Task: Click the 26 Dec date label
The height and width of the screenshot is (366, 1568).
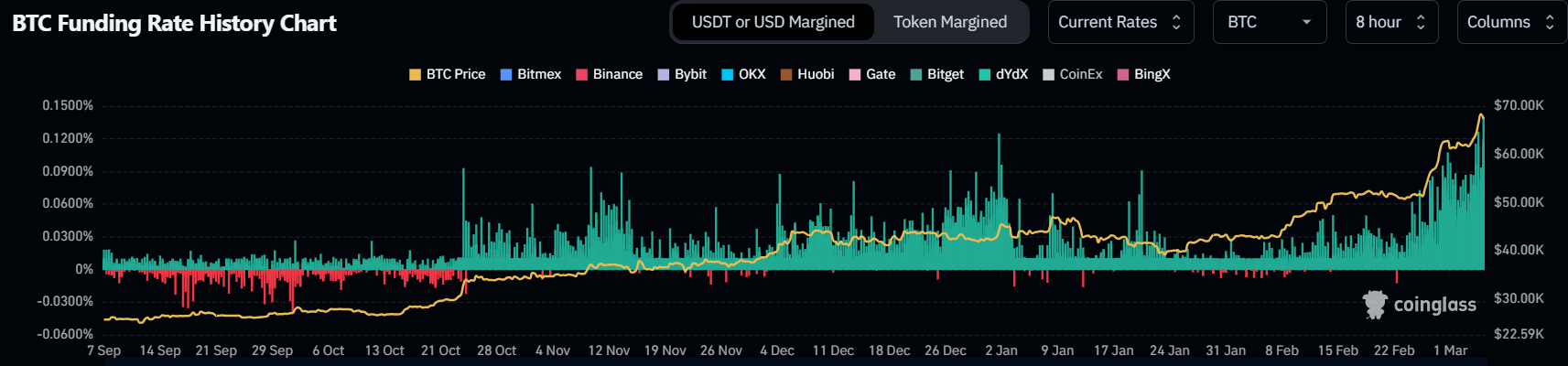Action: point(946,350)
